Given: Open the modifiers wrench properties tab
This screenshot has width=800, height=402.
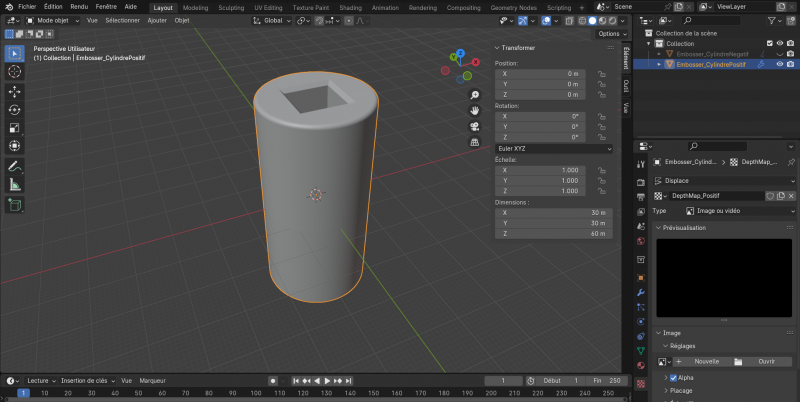Looking at the screenshot, I should click(641, 291).
